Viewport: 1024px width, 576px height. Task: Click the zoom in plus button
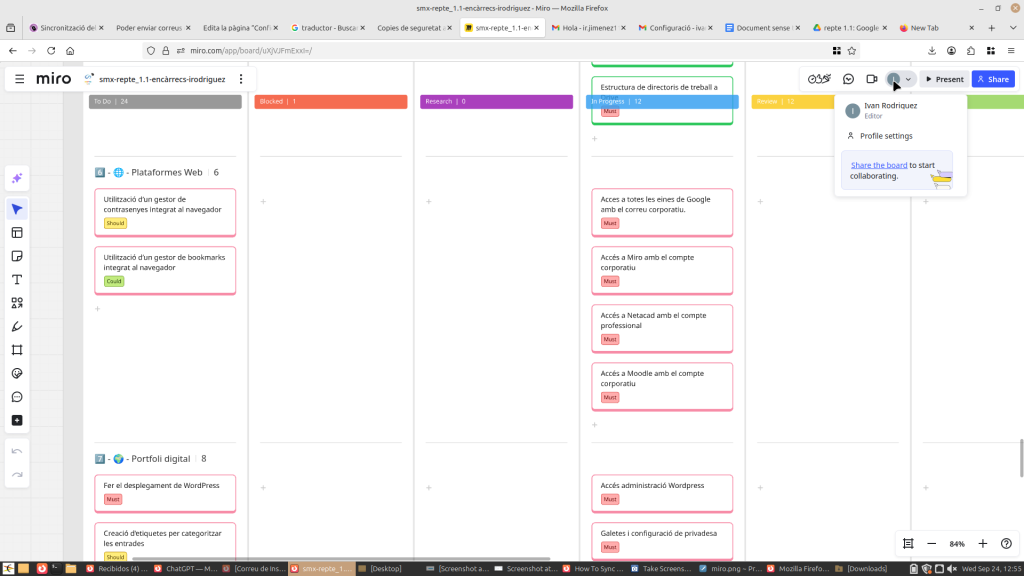tap(982, 544)
